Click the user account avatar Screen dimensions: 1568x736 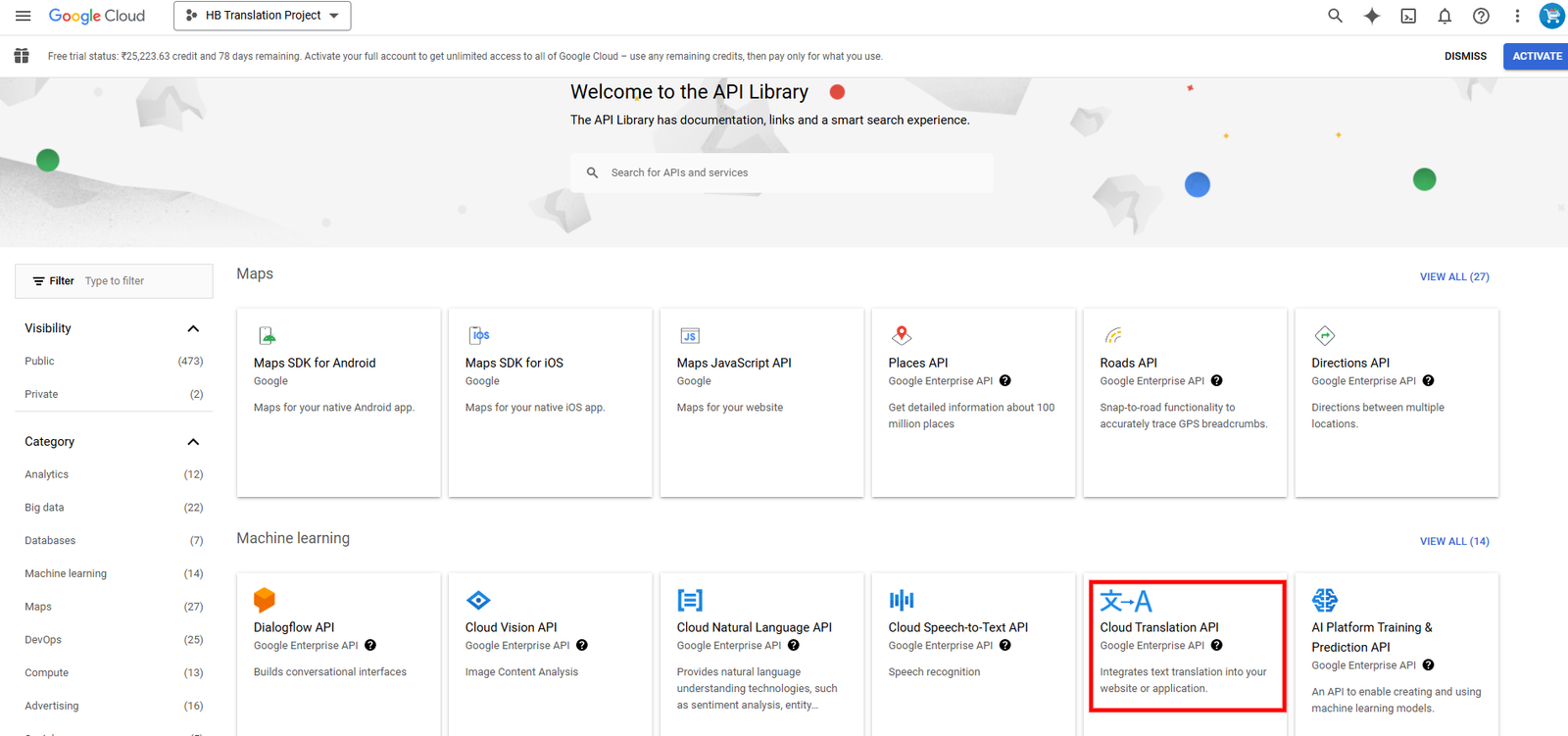click(1552, 16)
